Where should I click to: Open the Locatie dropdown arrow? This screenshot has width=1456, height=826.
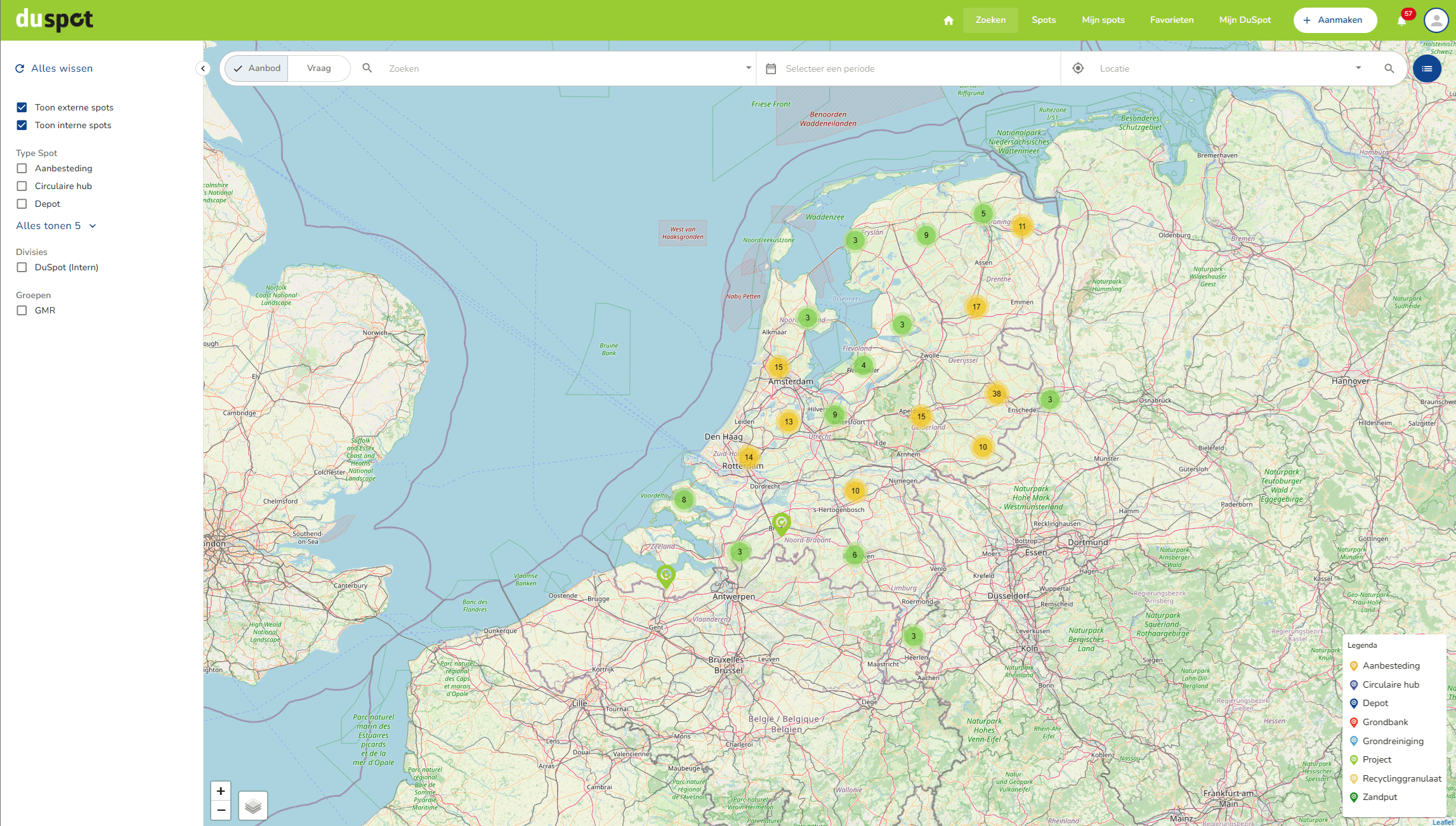[1358, 68]
